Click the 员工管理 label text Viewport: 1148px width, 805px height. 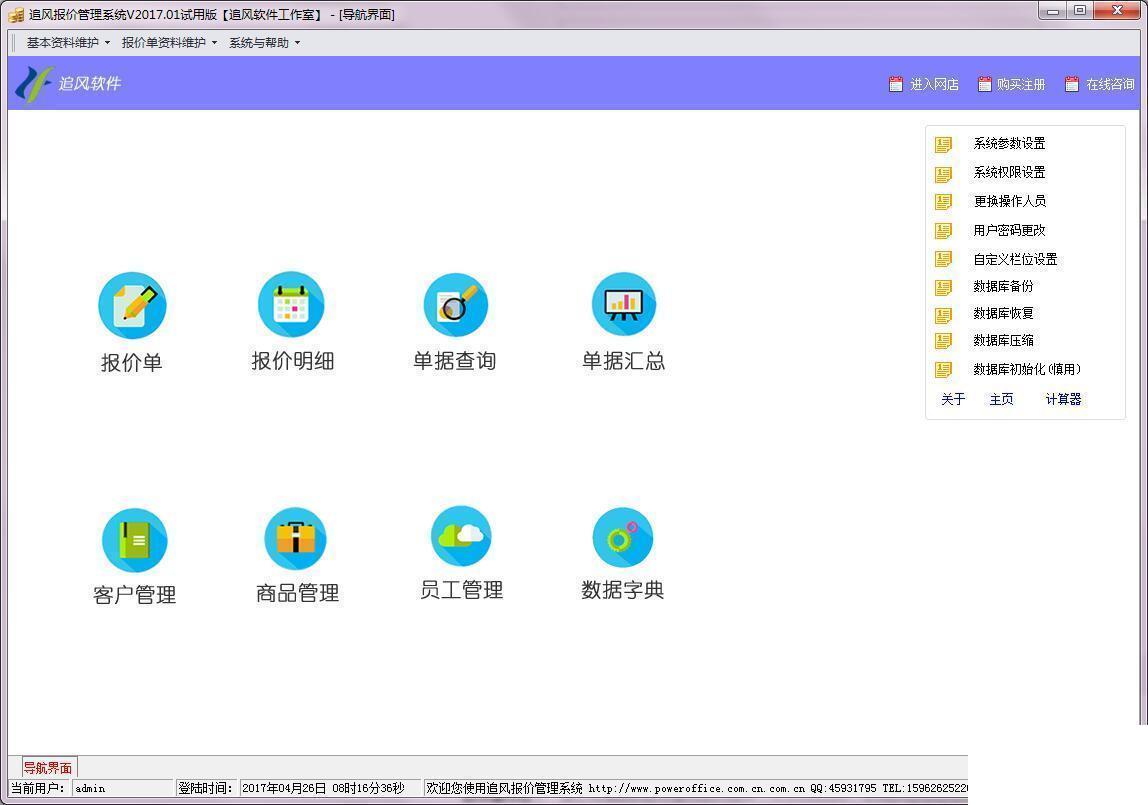coord(461,590)
